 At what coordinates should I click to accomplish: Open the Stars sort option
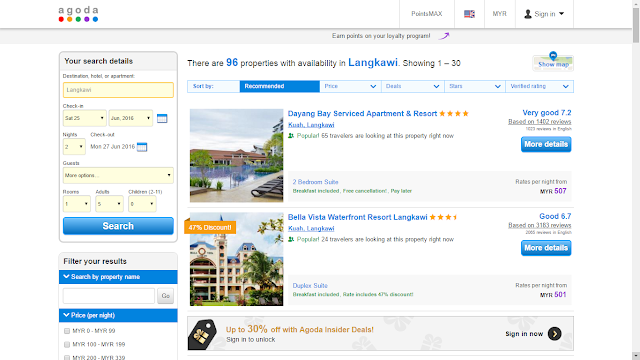(x=475, y=87)
